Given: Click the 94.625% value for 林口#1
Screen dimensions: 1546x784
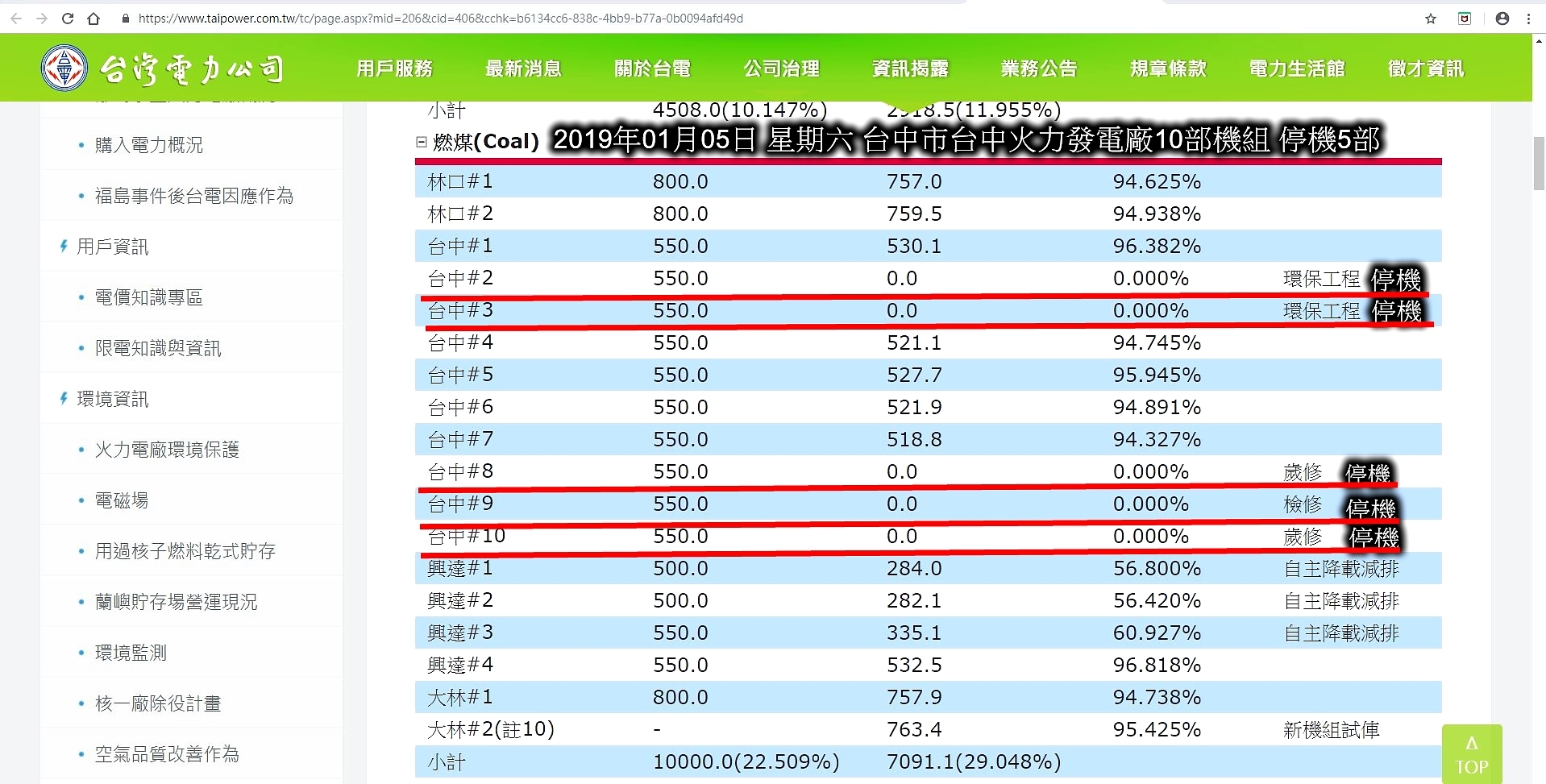Looking at the screenshot, I should pos(1157,181).
